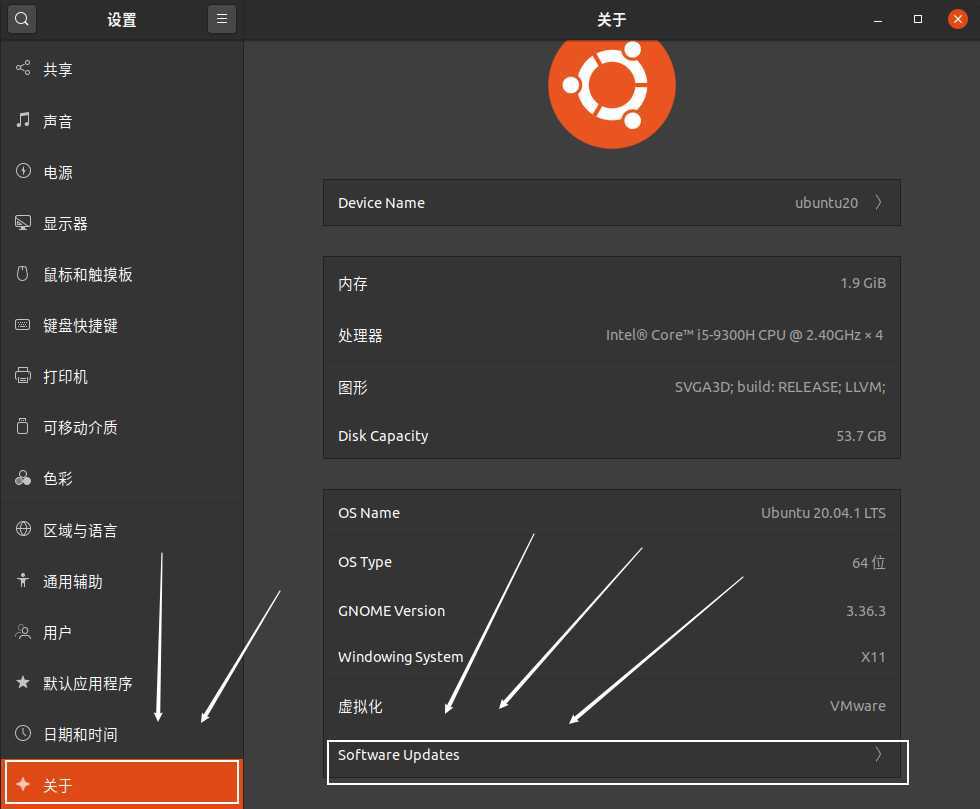Open 默认应用程序 default applications

tap(122, 683)
